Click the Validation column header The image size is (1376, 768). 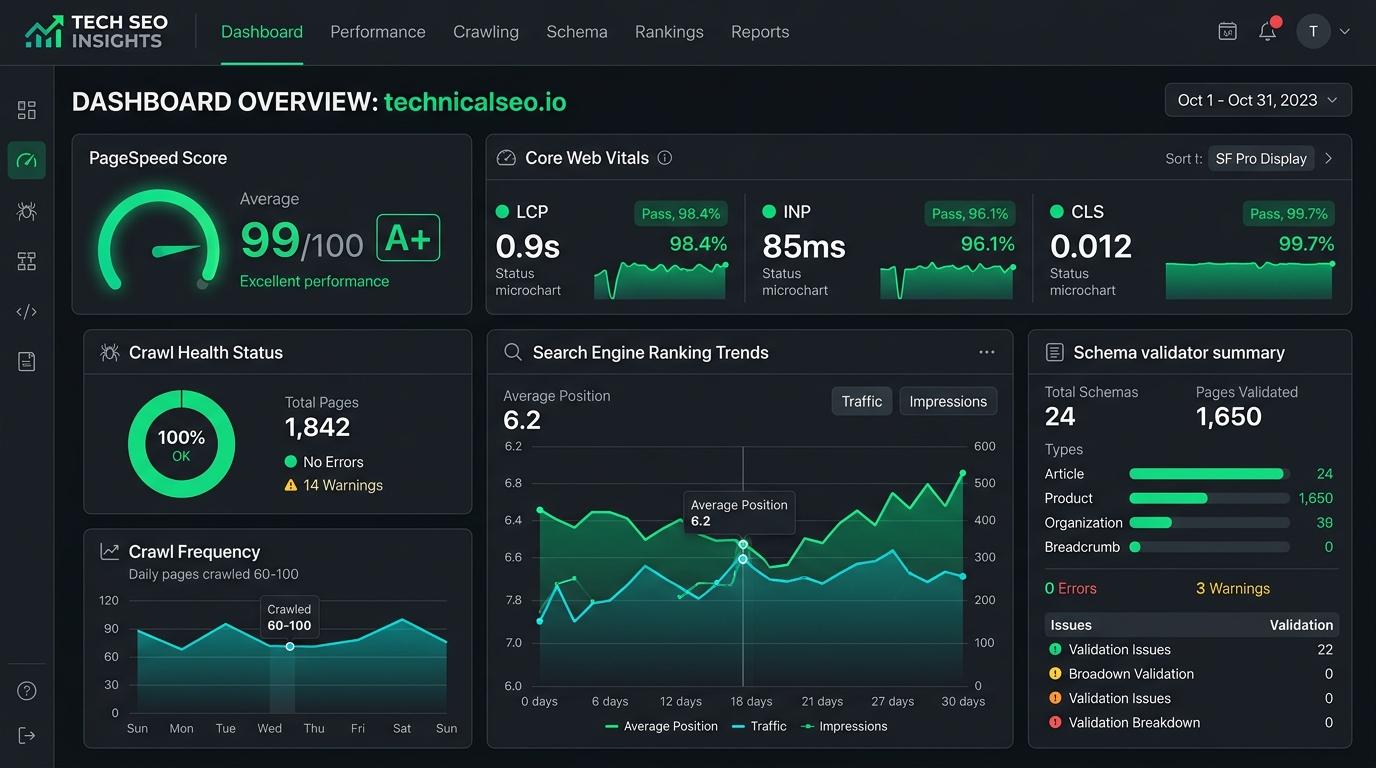click(x=1301, y=625)
